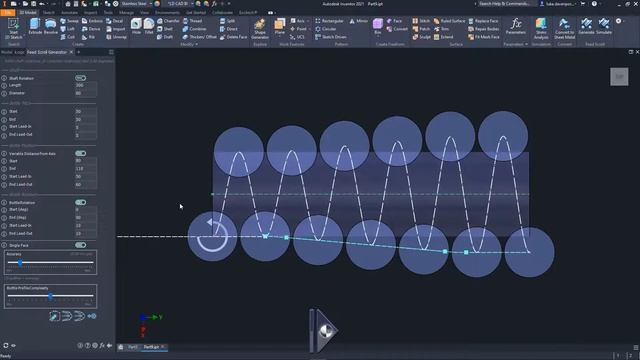Click rotation arrow handle on first circle
This screenshot has width=640, height=360.
212,236
